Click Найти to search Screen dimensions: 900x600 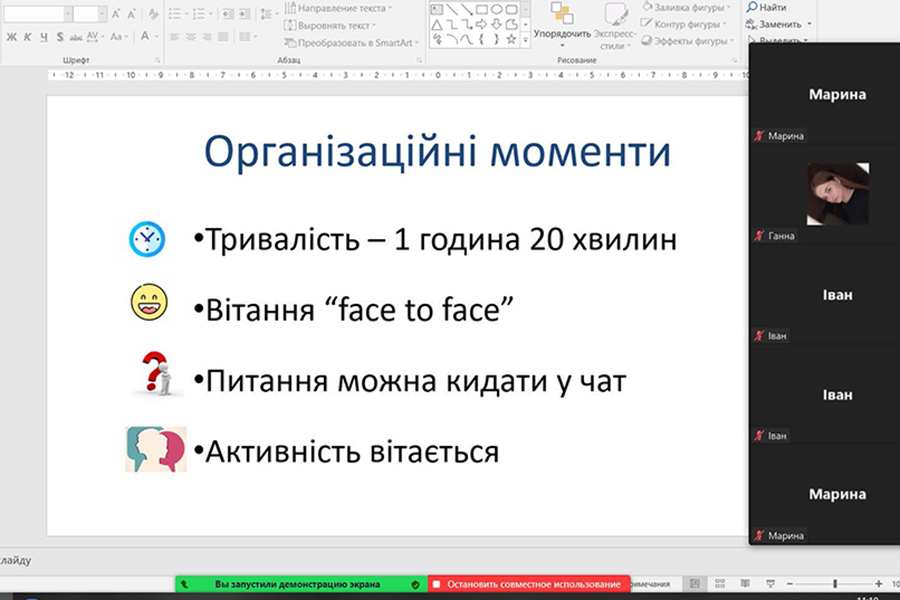766,7
